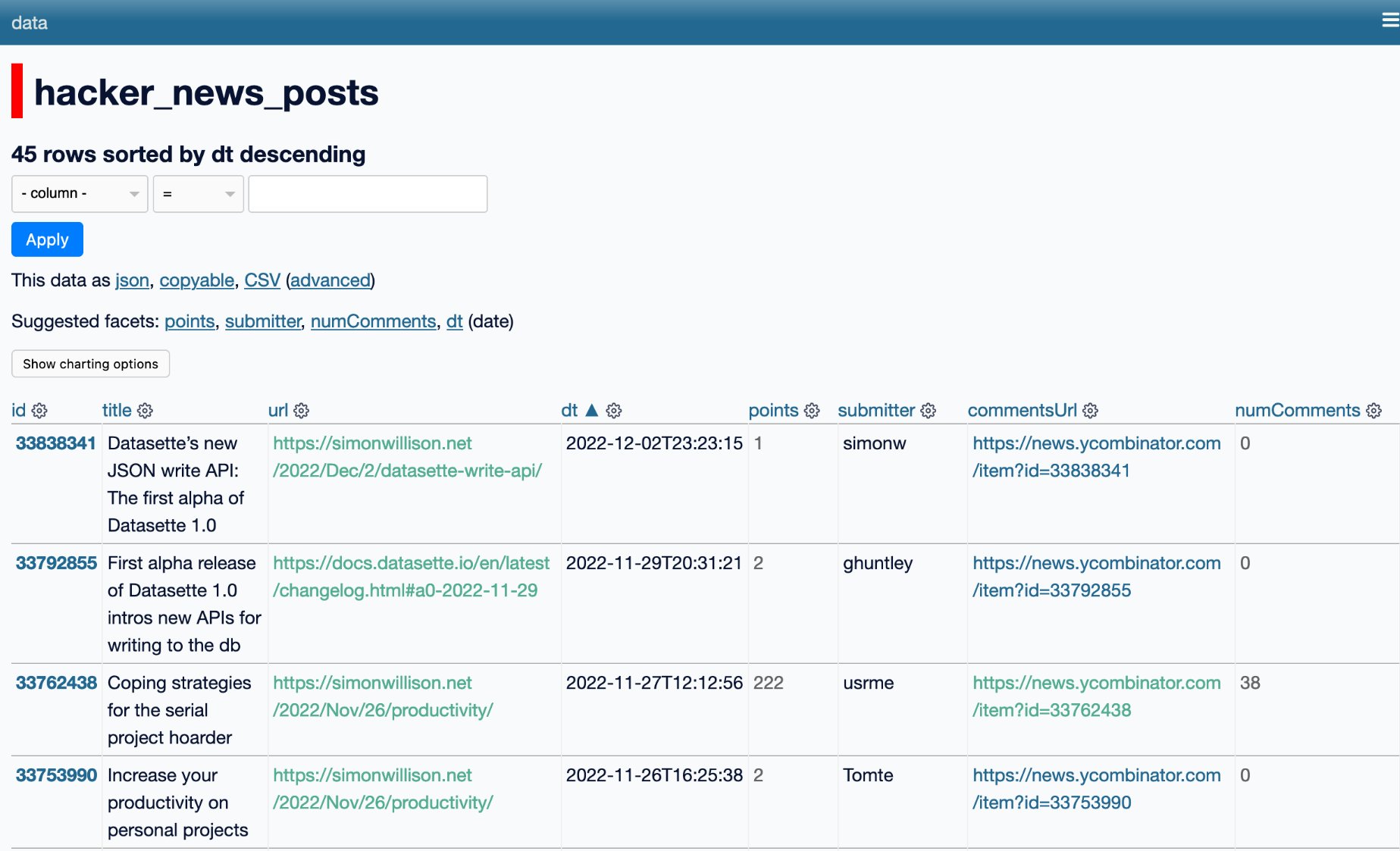Open row 33838341 detail link

coord(55,443)
